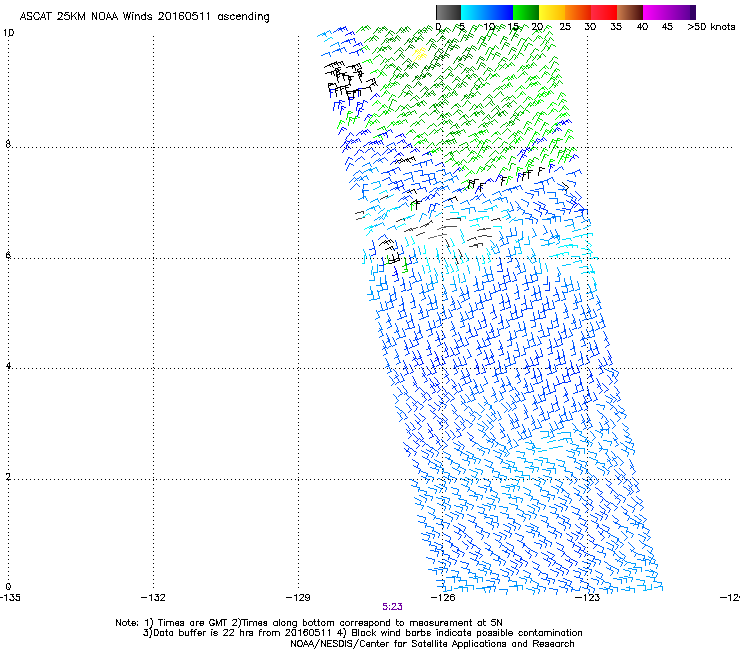
Task: Click the latitude '8' axis label
Action: [8, 144]
